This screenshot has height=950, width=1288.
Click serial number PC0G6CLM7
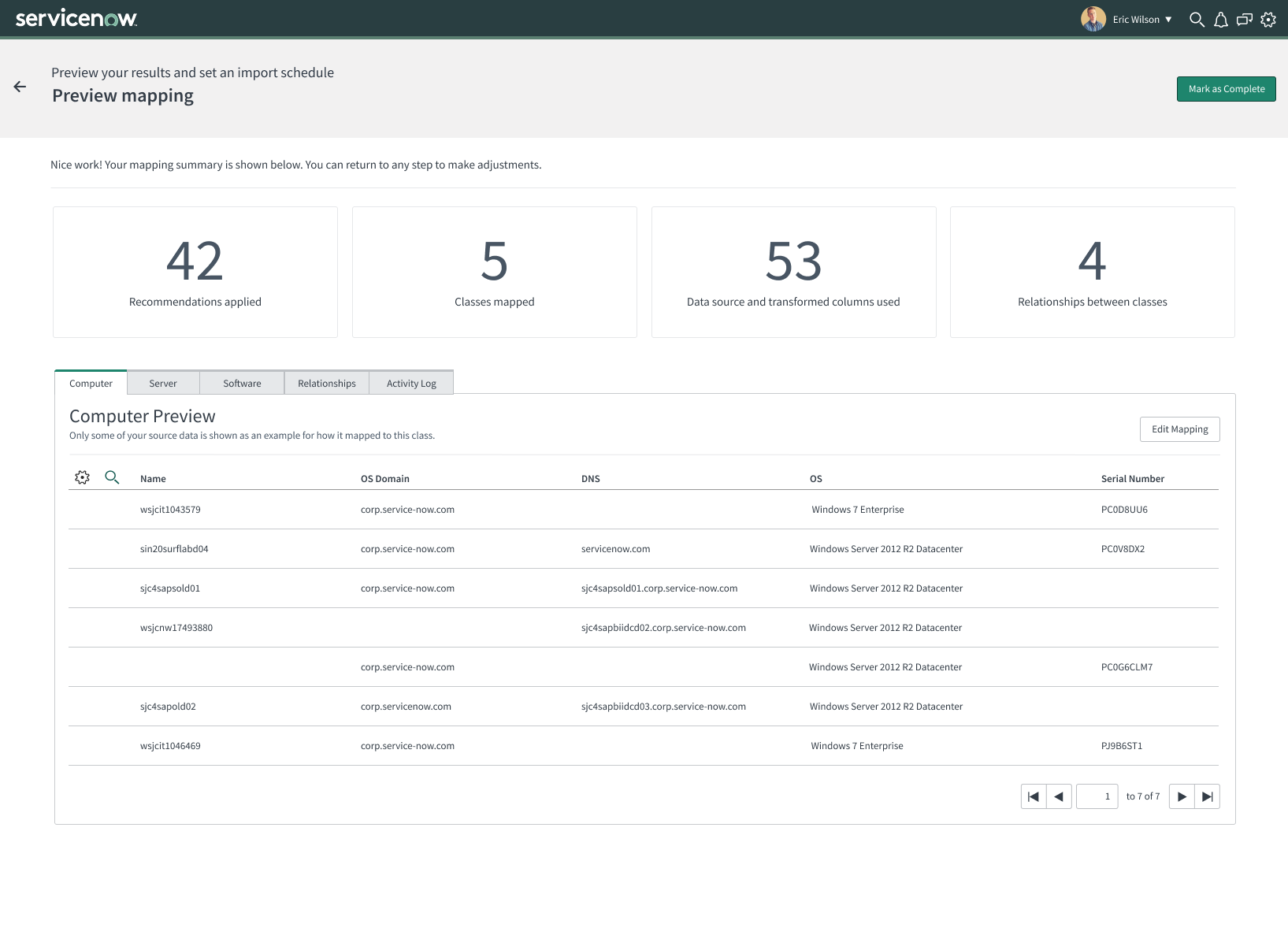[x=1127, y=667]
